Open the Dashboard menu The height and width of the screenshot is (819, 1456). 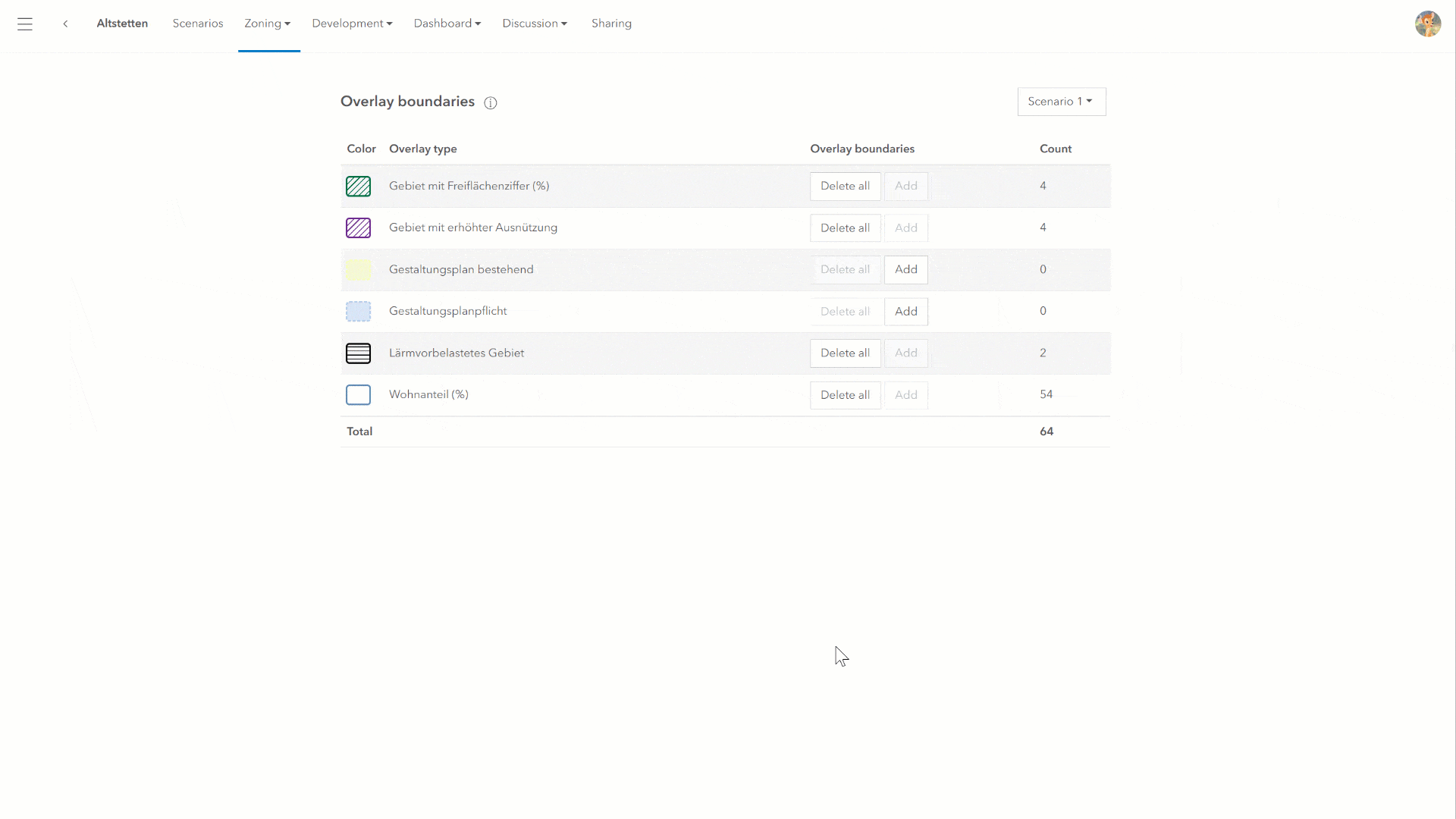coord(447,24)
